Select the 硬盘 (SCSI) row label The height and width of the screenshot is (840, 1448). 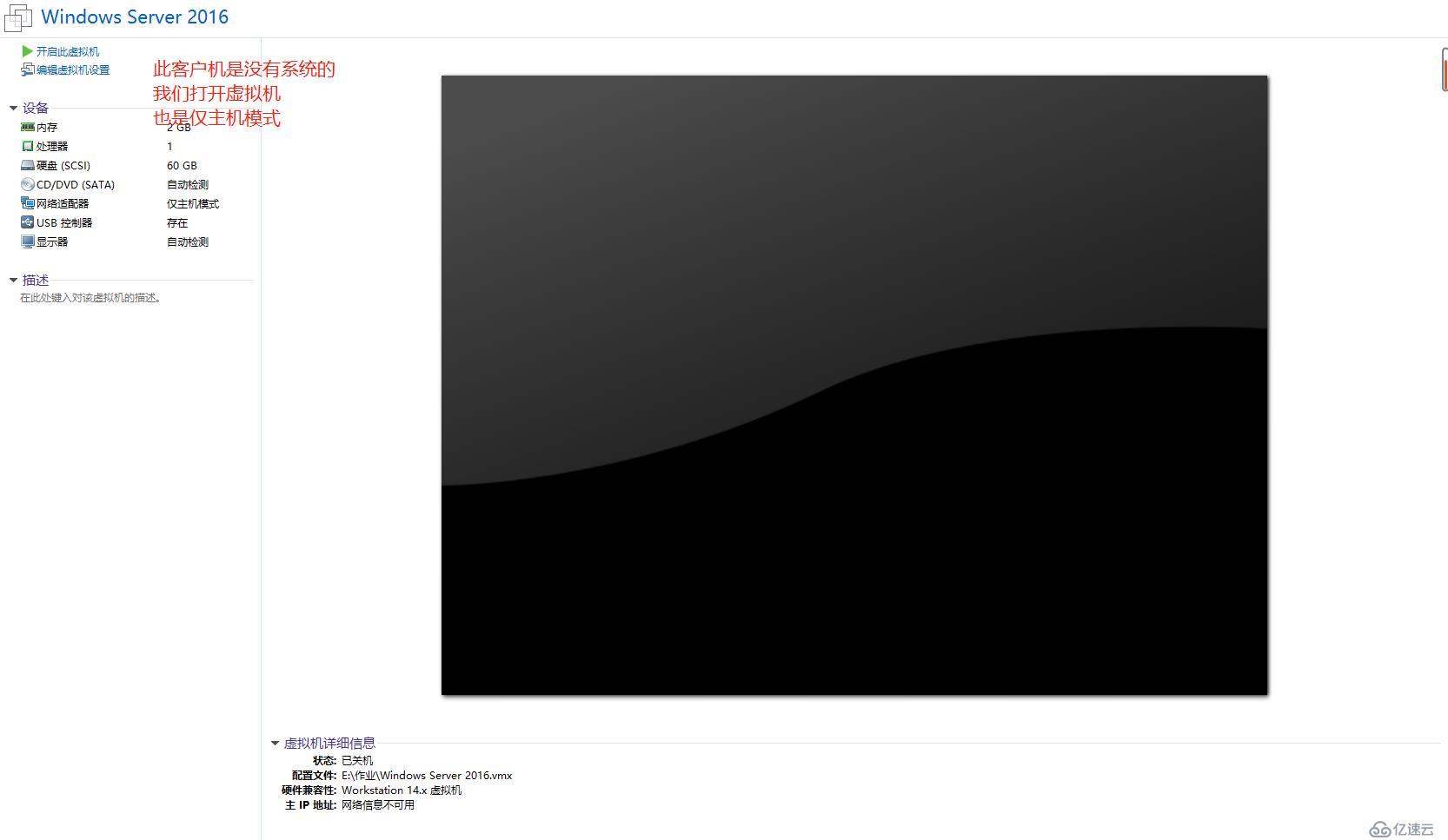[x=63, y=165]
